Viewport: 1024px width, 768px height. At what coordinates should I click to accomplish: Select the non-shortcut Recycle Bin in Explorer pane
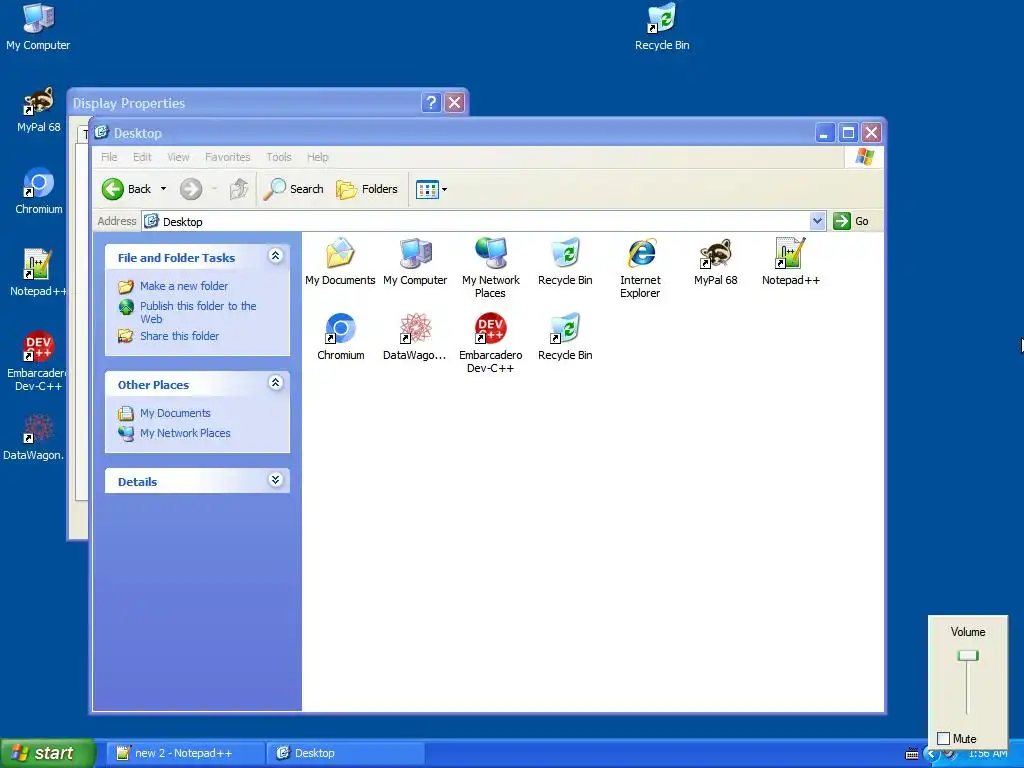click(x=566, y=261)
